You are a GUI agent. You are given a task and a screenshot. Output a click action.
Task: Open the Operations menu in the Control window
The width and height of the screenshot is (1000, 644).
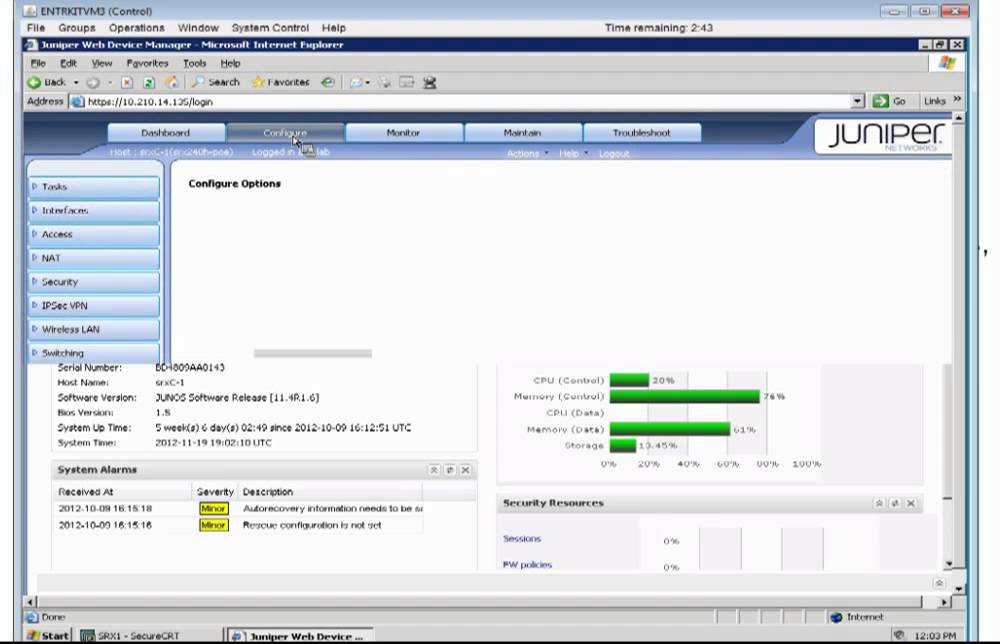click(x=136, y=28)
